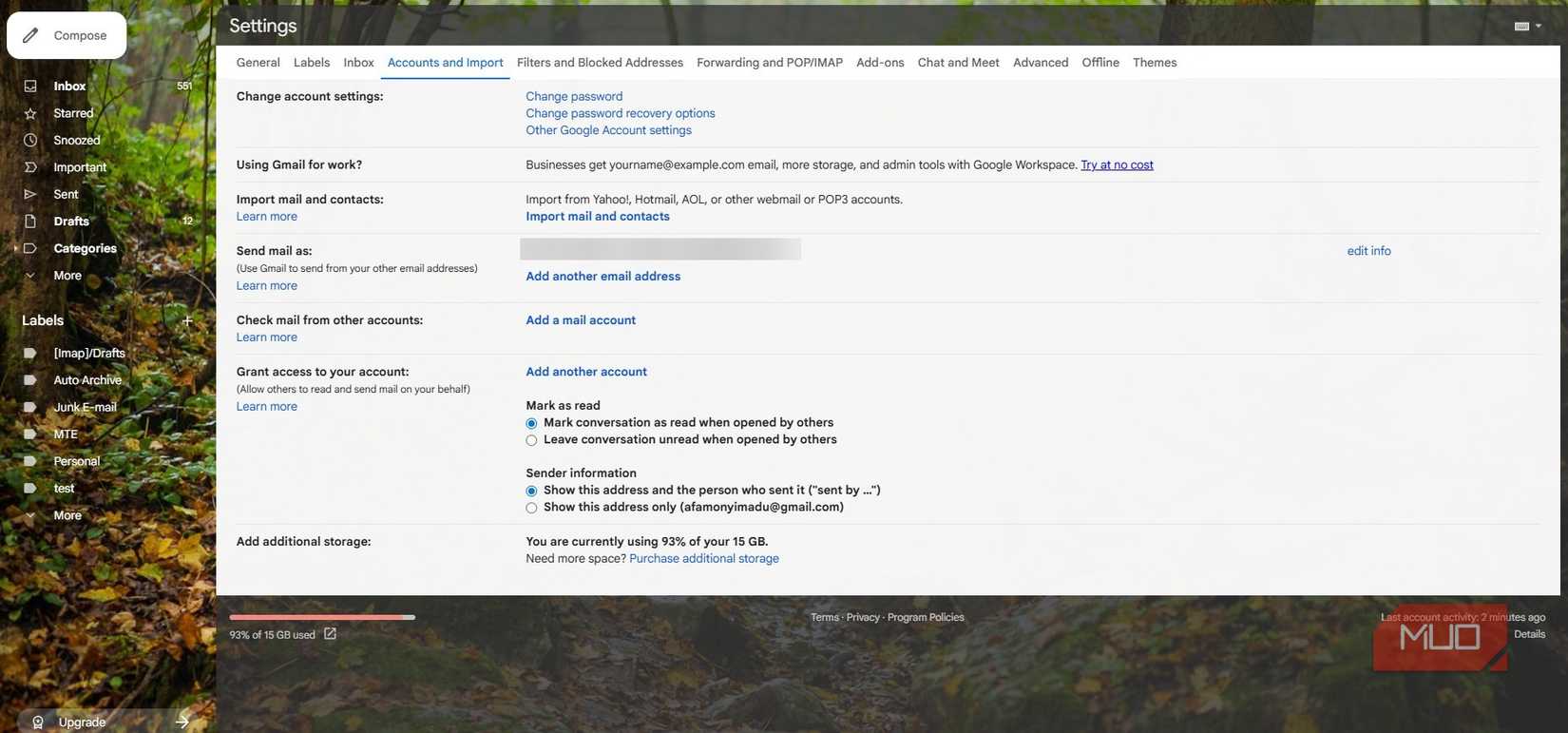Screen dimensions: 1568x733
Task: Open the Add-ons tab
Action: (x=880, y=63)
